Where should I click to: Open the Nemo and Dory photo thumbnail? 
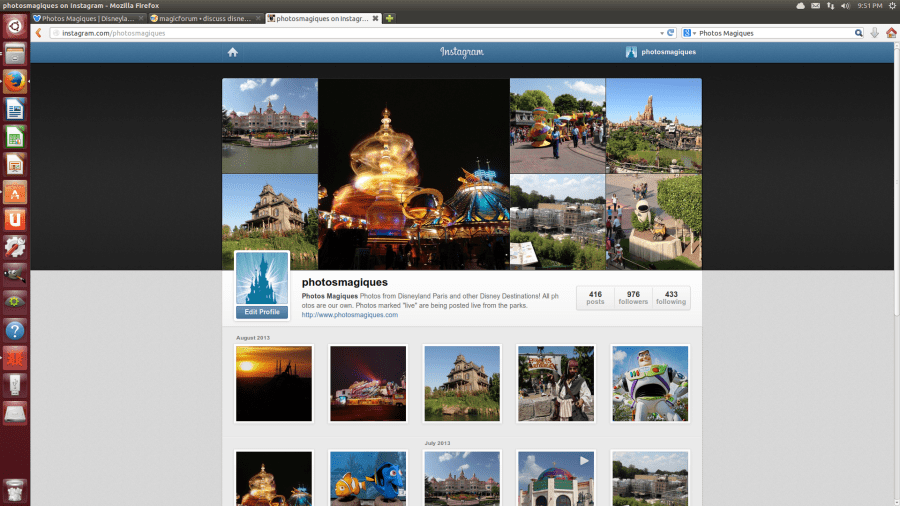point(368,478)
